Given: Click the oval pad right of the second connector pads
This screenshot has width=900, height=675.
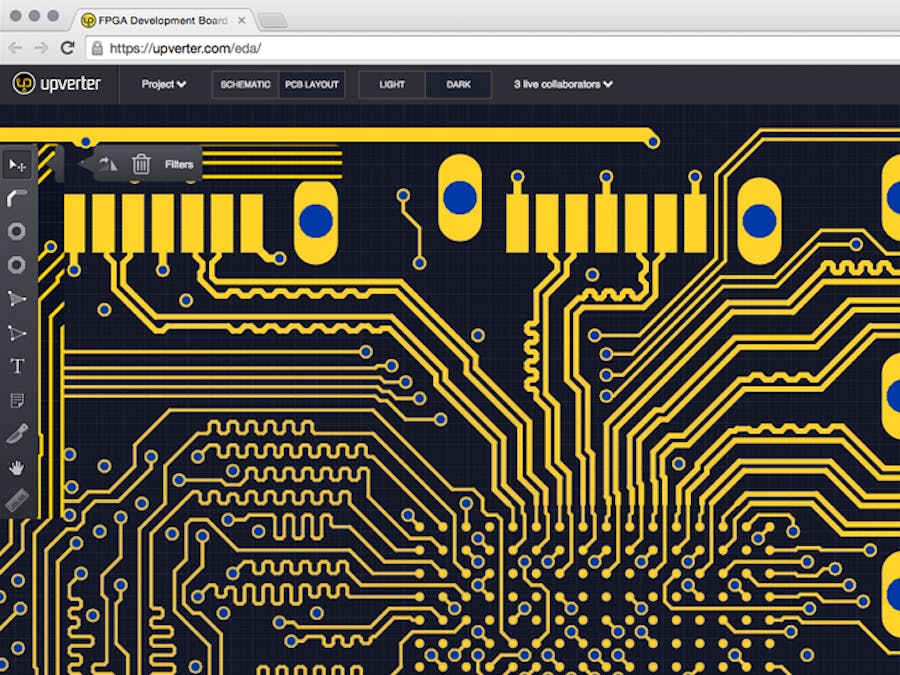Looking at the screenshot, I should [759, 221].
